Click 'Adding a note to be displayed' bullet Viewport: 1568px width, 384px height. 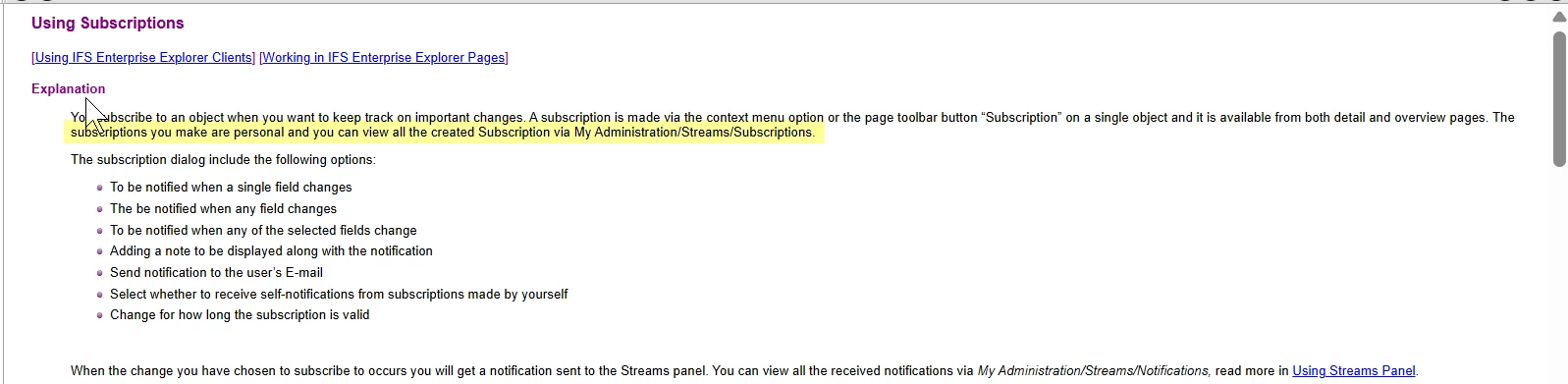tap(271, 251)
